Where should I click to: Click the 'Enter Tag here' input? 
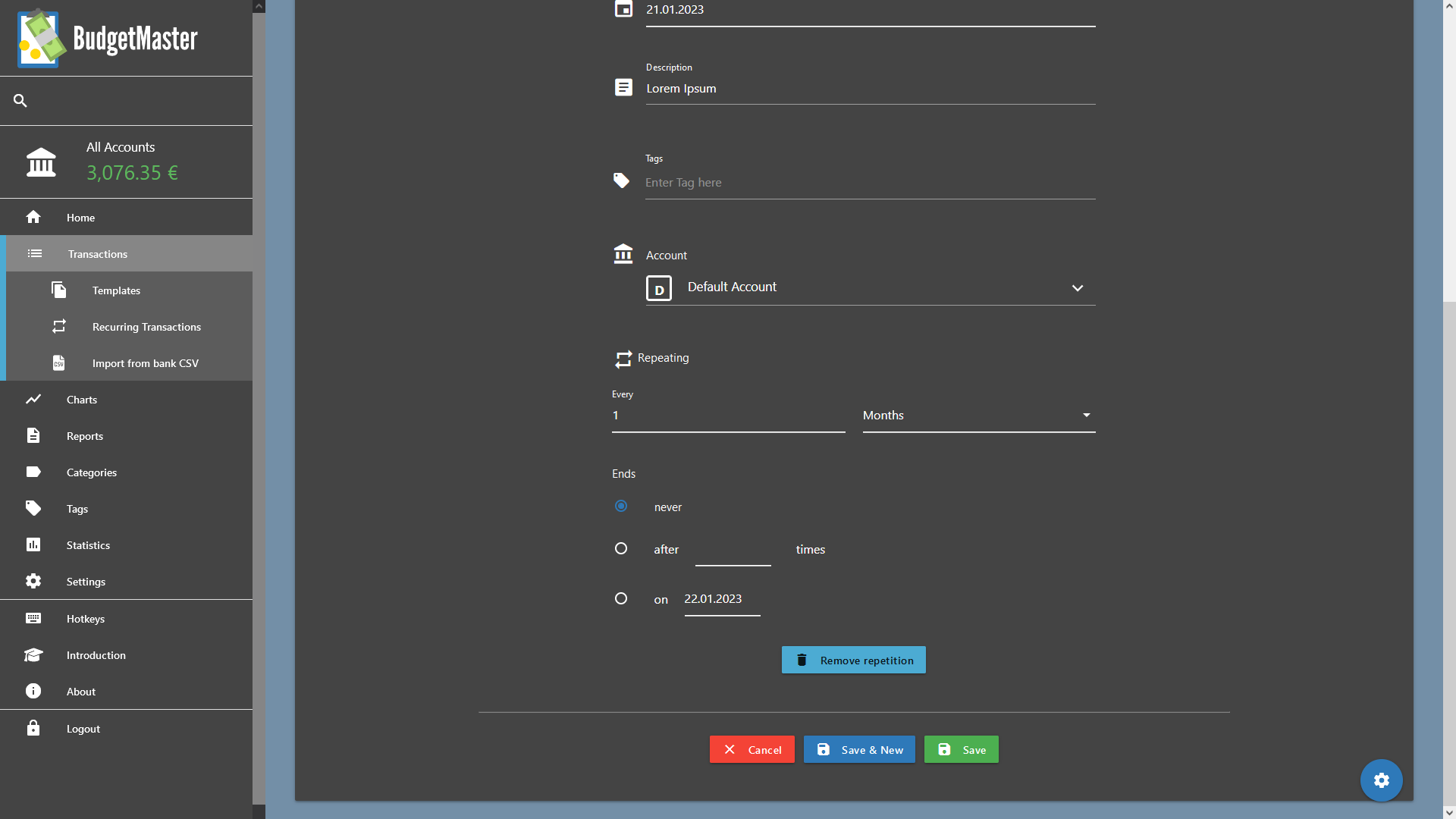point(871,183)
